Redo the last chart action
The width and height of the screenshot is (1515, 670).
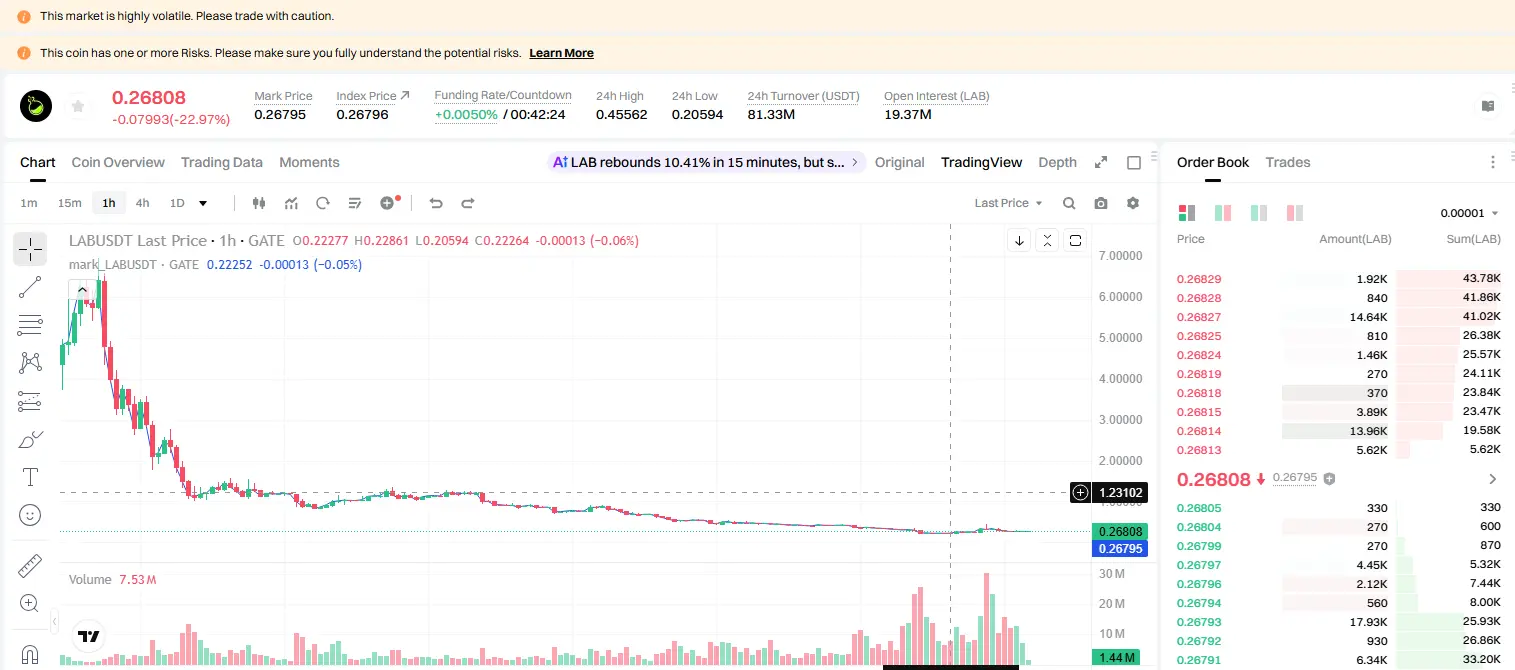[467, 203]
